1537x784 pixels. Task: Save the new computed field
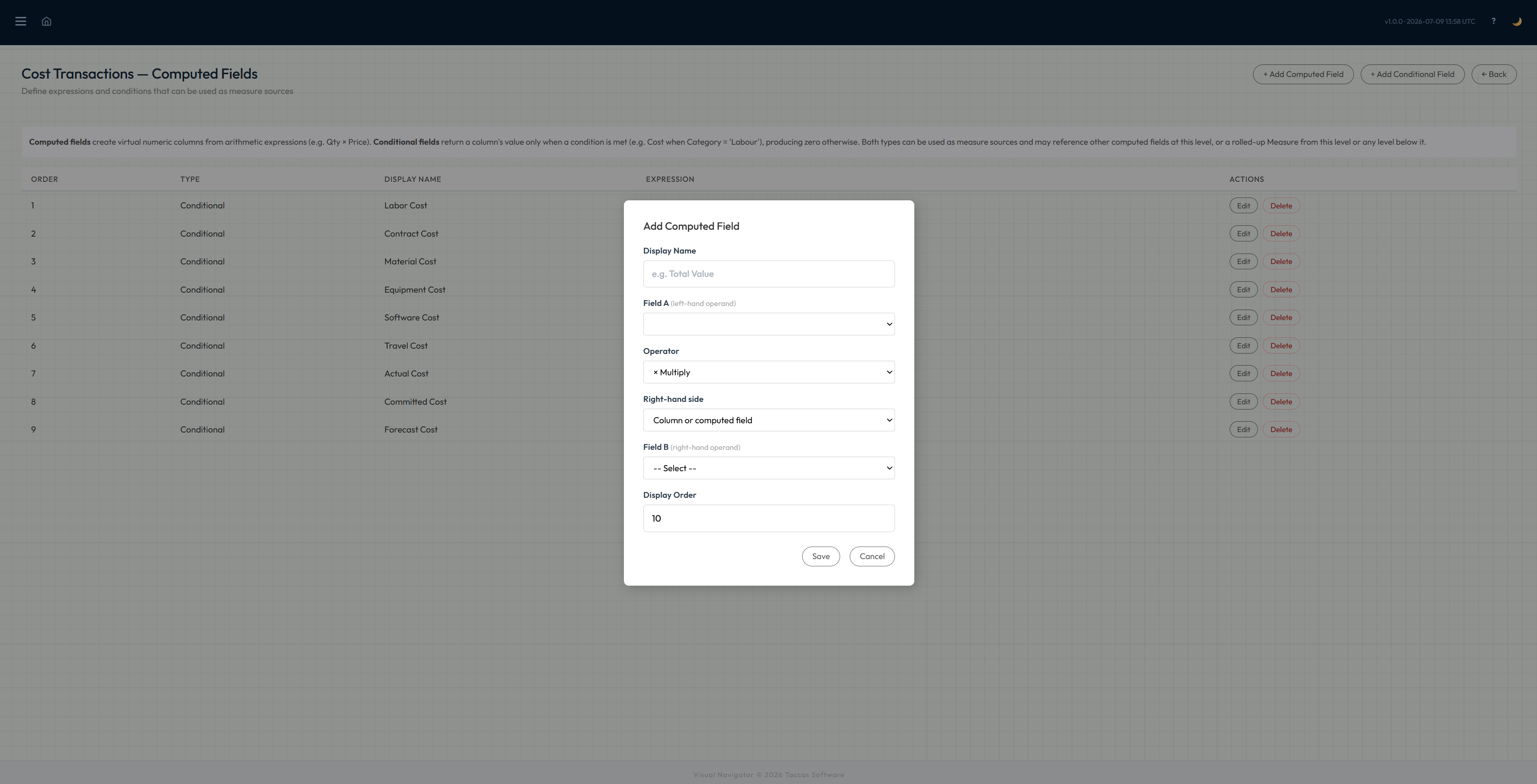(820, 556)
